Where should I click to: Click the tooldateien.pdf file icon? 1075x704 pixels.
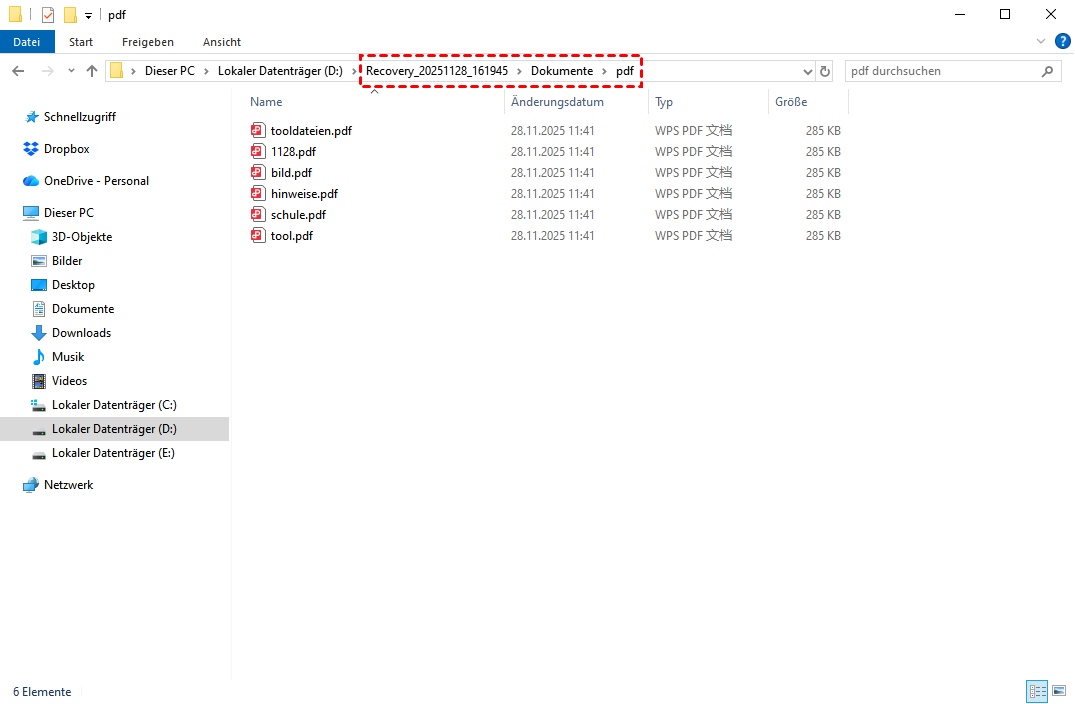258,131
